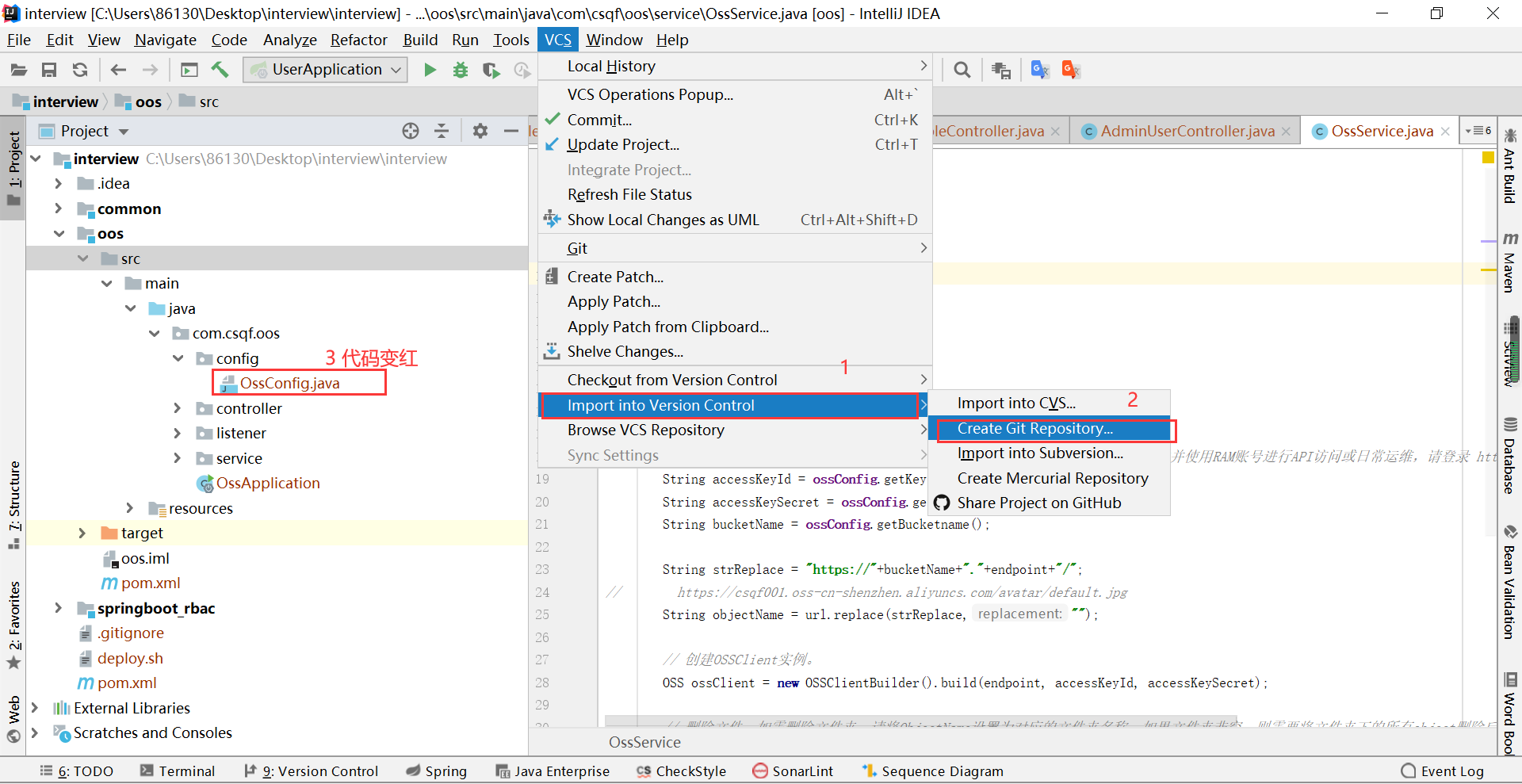This screenshot has width=1522, height=784.
Task: Open the CheckStyle tool window
Action: pyautogui.click(x=681, y=771)
